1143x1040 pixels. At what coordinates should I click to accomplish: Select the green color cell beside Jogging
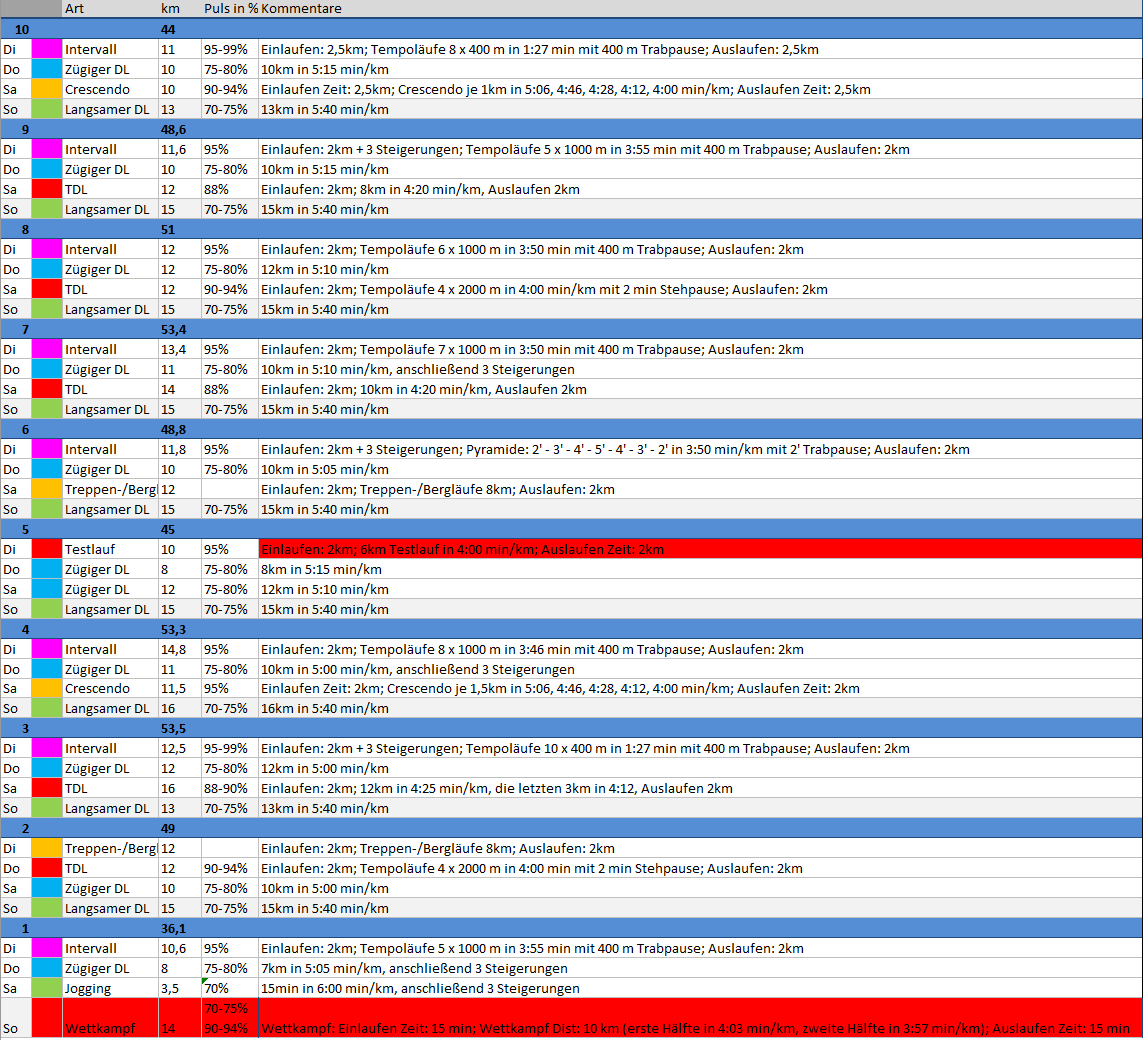[46, 988]
